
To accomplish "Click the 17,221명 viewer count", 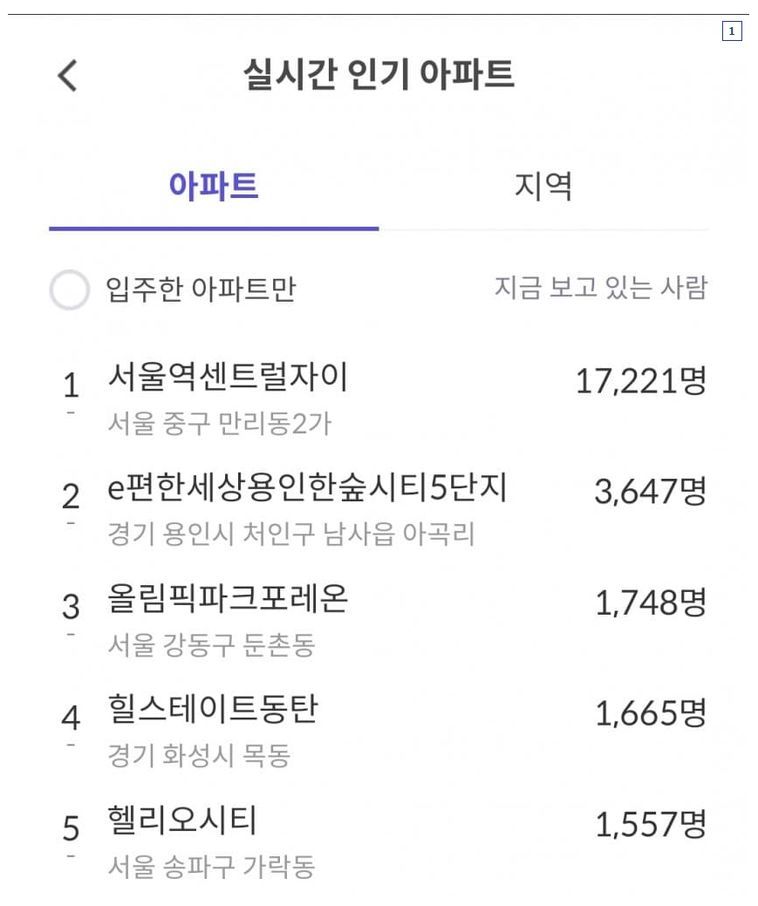I will click(640, 380).
